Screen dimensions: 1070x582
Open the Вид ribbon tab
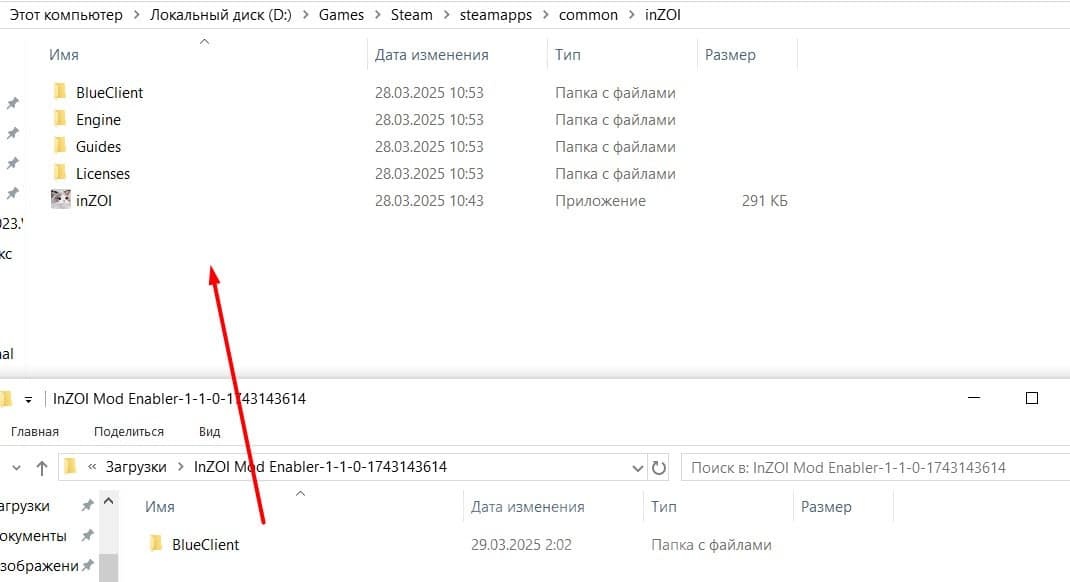coord(209,432)
